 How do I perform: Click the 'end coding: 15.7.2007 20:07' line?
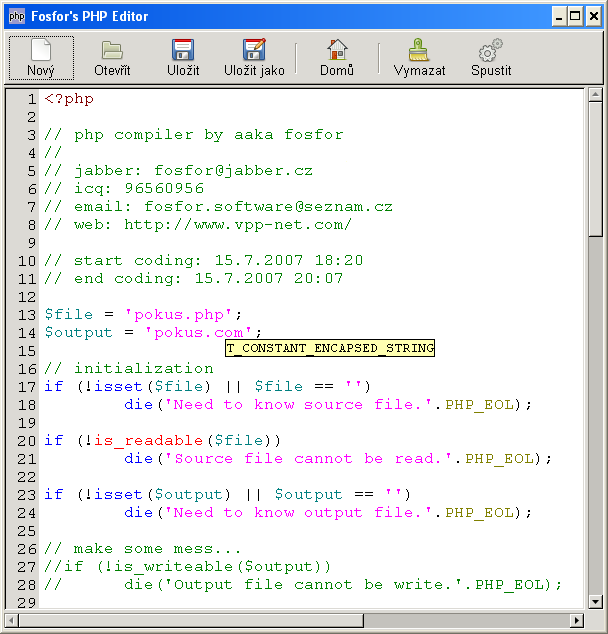pos(193,278)
